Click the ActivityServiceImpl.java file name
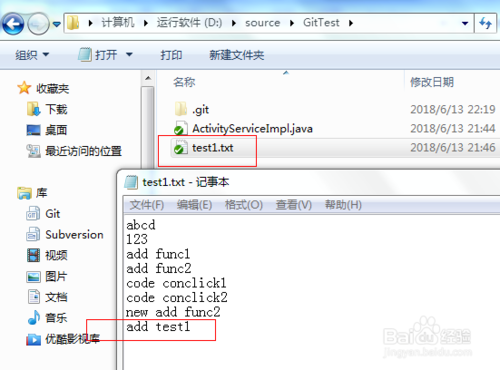 click(252, 129)
